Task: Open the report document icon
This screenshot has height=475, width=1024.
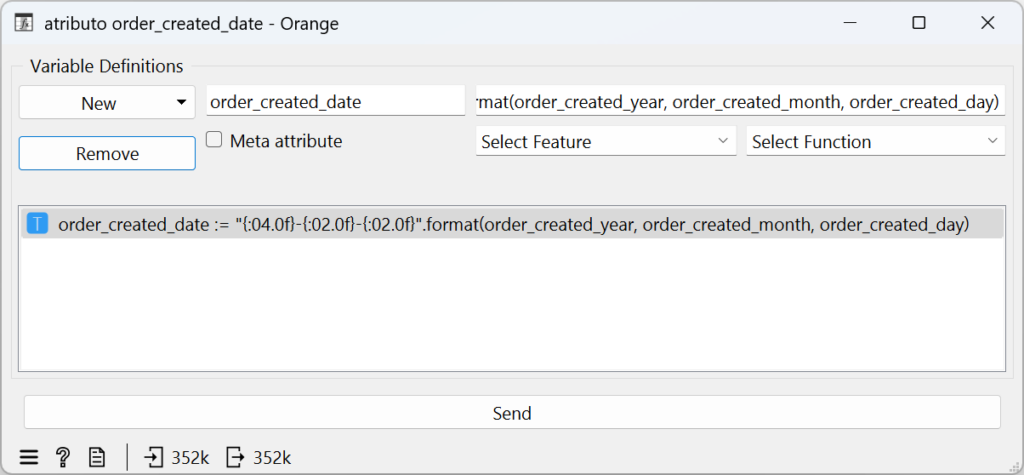Action: pyautogui.click(x=97, y=457)
